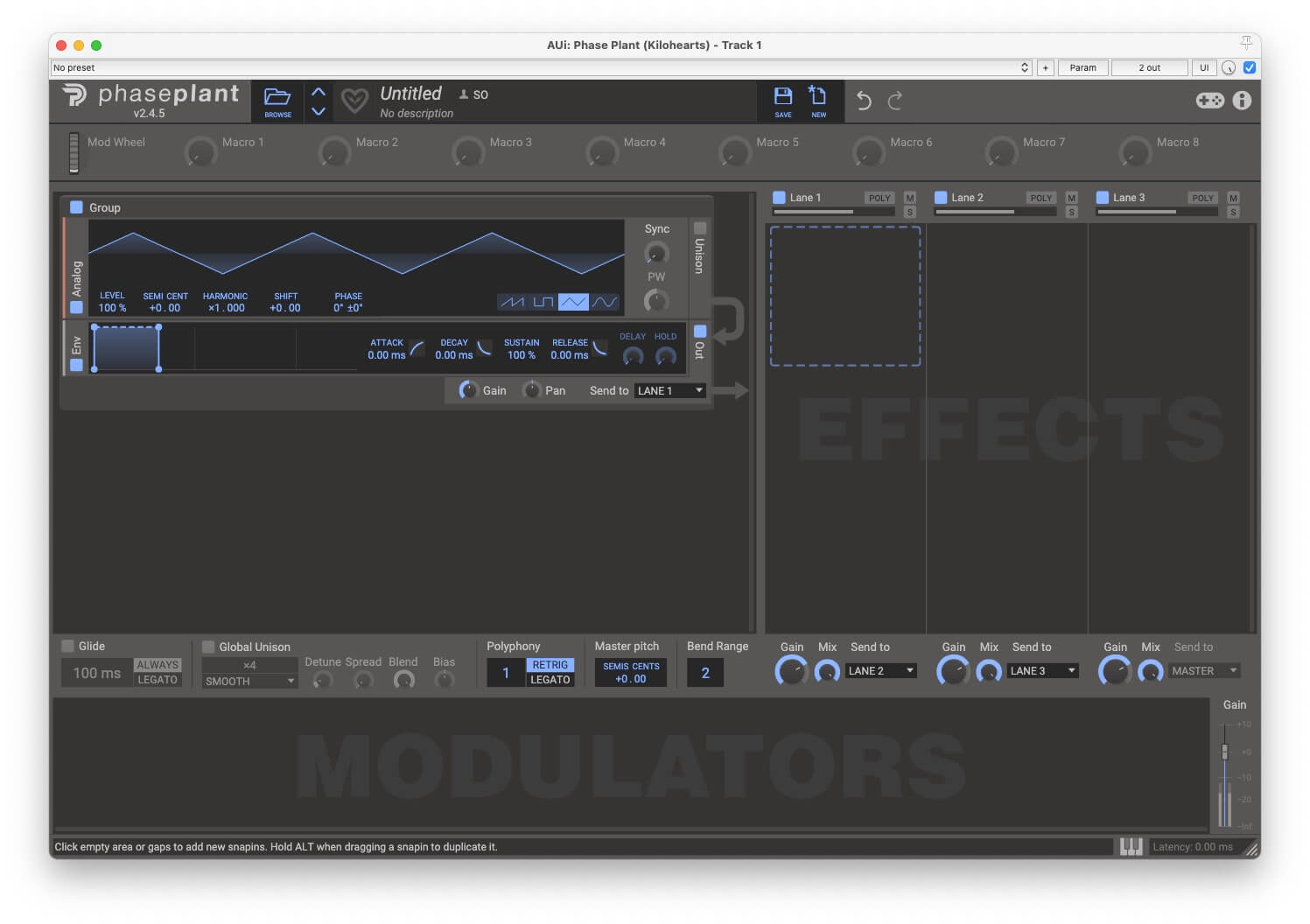Expand the Lane 3 Send to MASTER dropdown

(1204, 671)
